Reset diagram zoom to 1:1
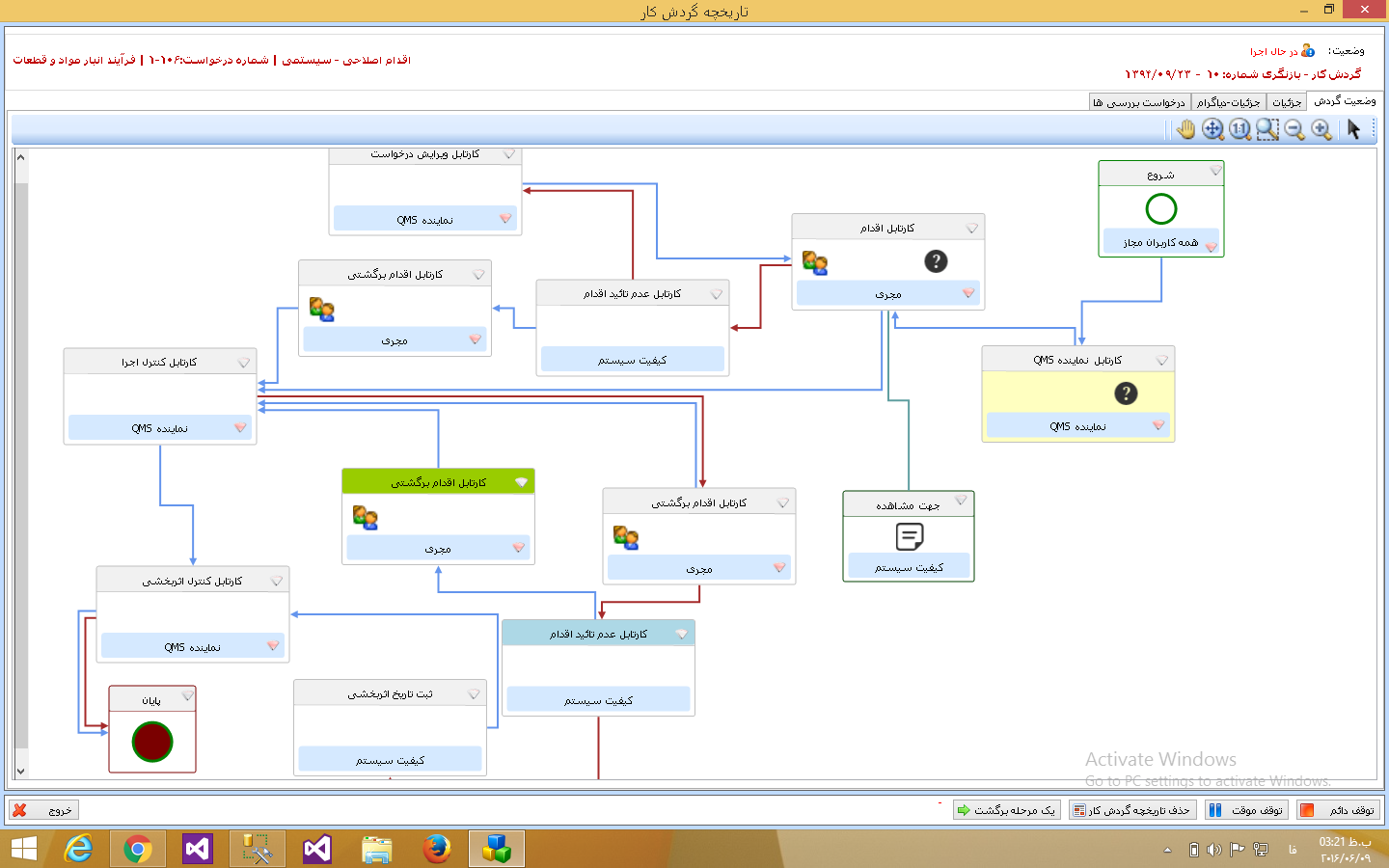The image size is (1389, 868). (x=1240, y=129)
